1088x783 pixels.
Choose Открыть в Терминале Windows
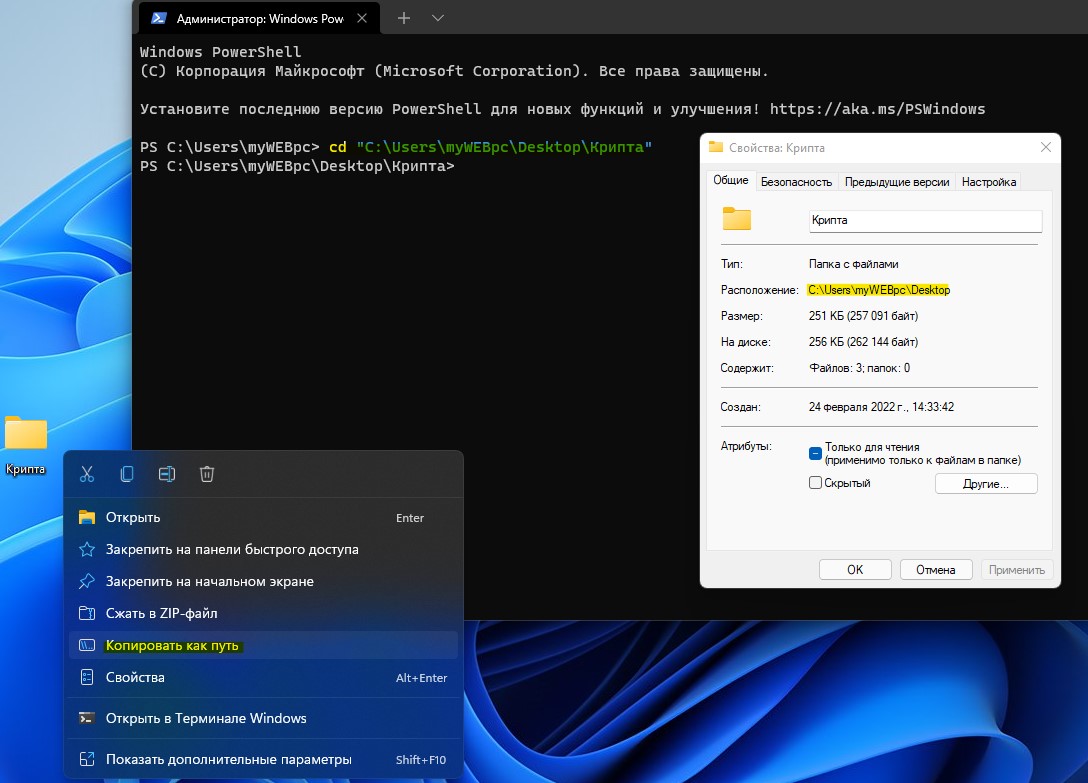click(x=264, y=718)
